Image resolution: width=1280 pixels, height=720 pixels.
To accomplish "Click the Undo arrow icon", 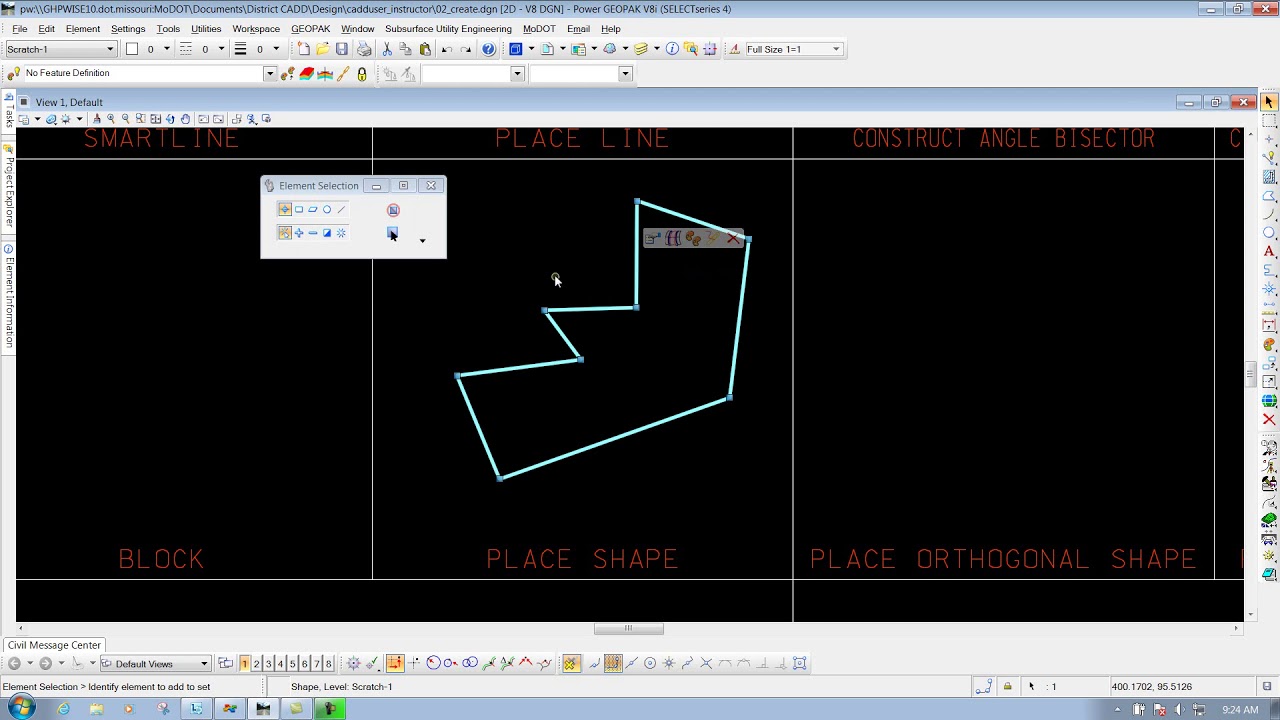I will tap(447, 49).
